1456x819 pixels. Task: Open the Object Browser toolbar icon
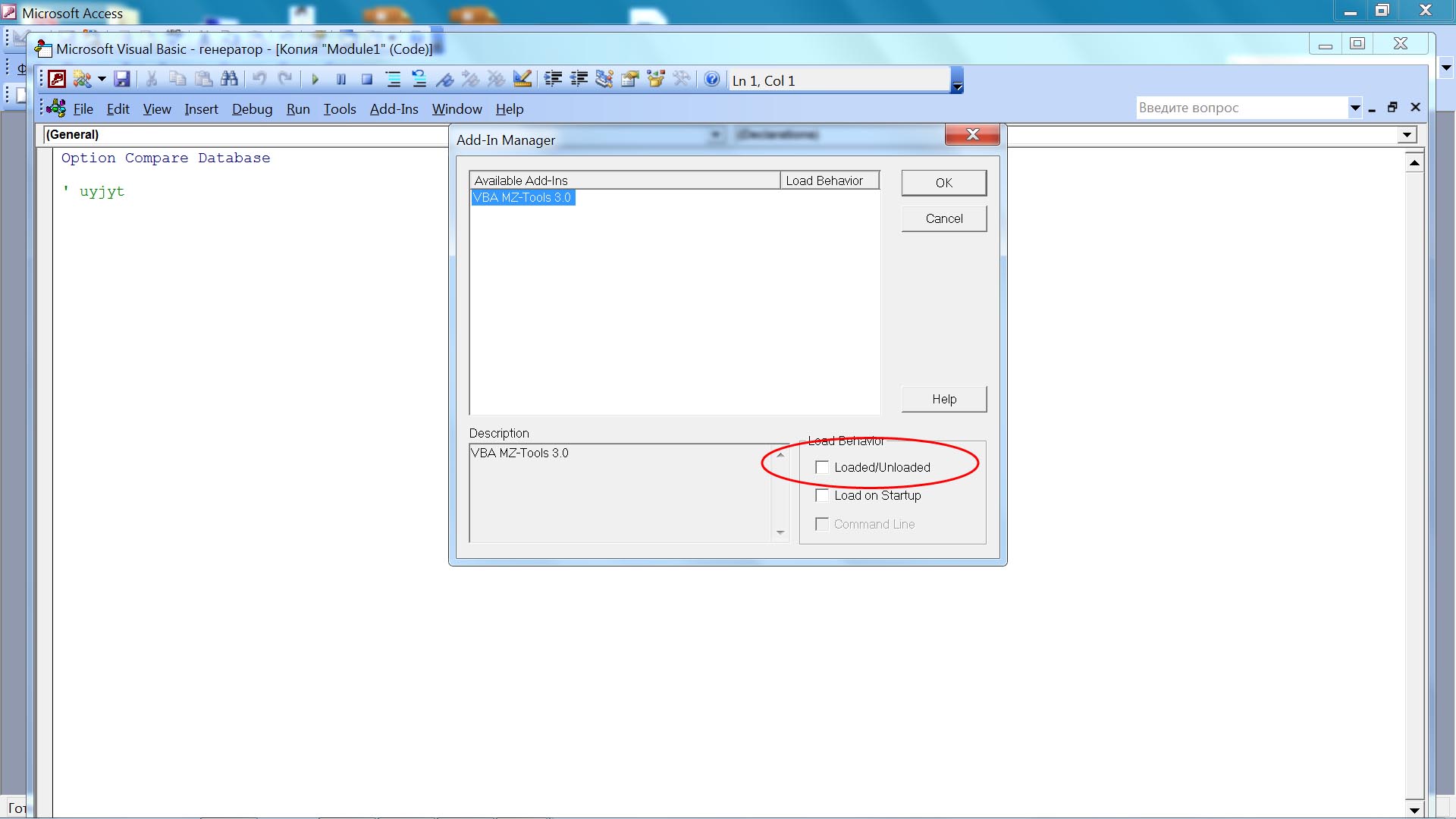tap(656, 79)
